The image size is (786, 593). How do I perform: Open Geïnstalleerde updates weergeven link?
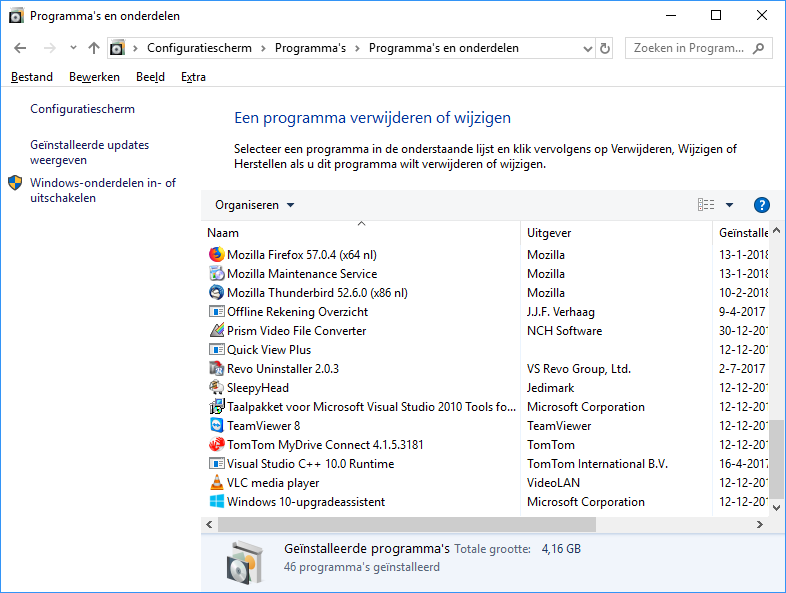[89, 152]
